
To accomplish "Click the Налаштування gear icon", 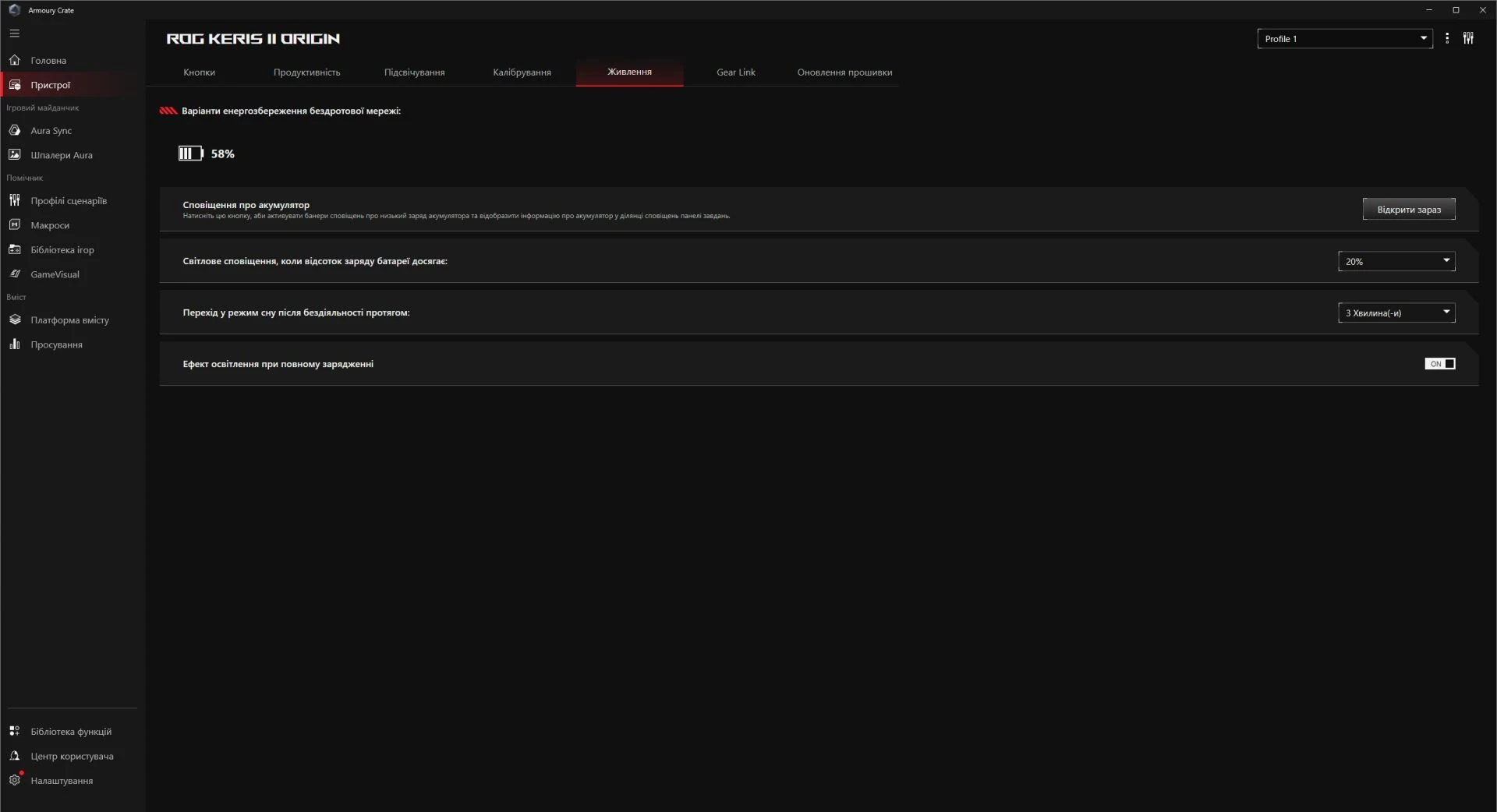I will pyautogui.click(x=14, y=780).
